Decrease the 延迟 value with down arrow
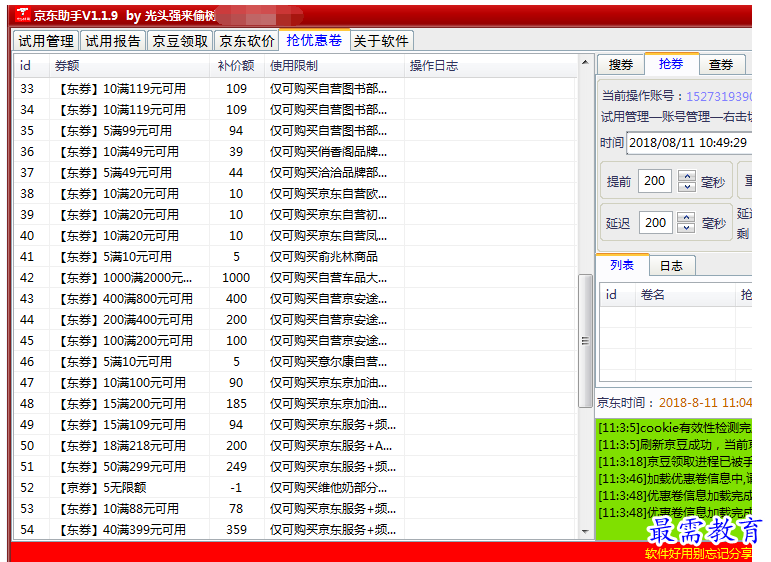The image size is (771, 562). pos(686,228)
